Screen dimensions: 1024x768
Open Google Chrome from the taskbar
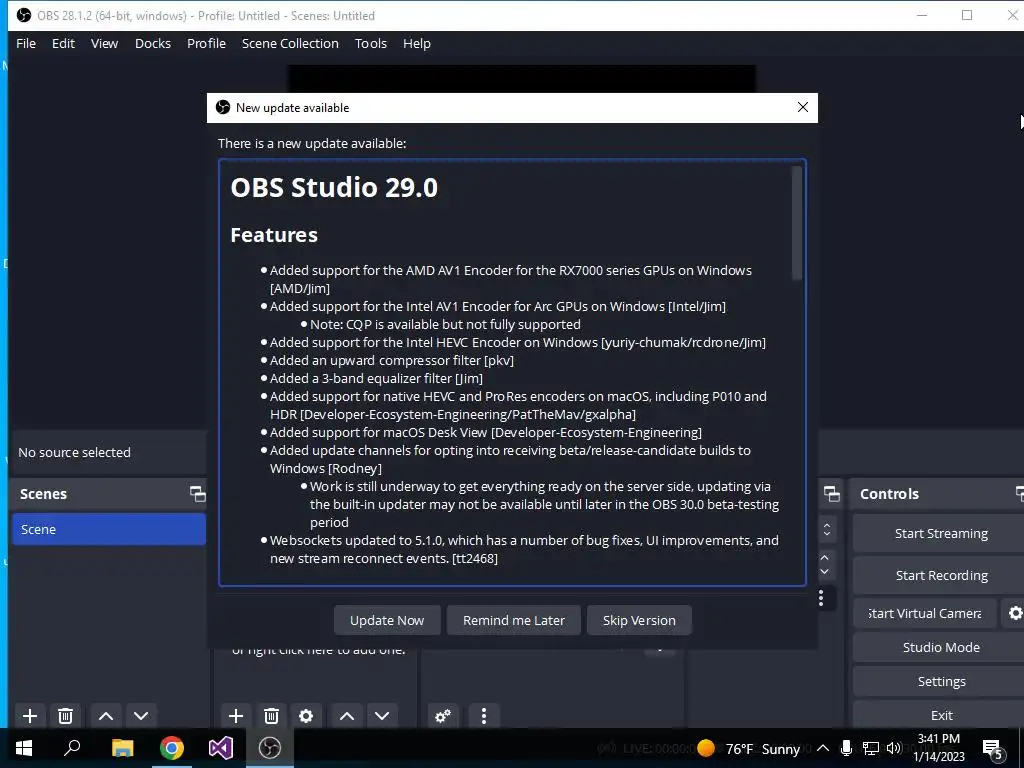[x=172, y=748]
